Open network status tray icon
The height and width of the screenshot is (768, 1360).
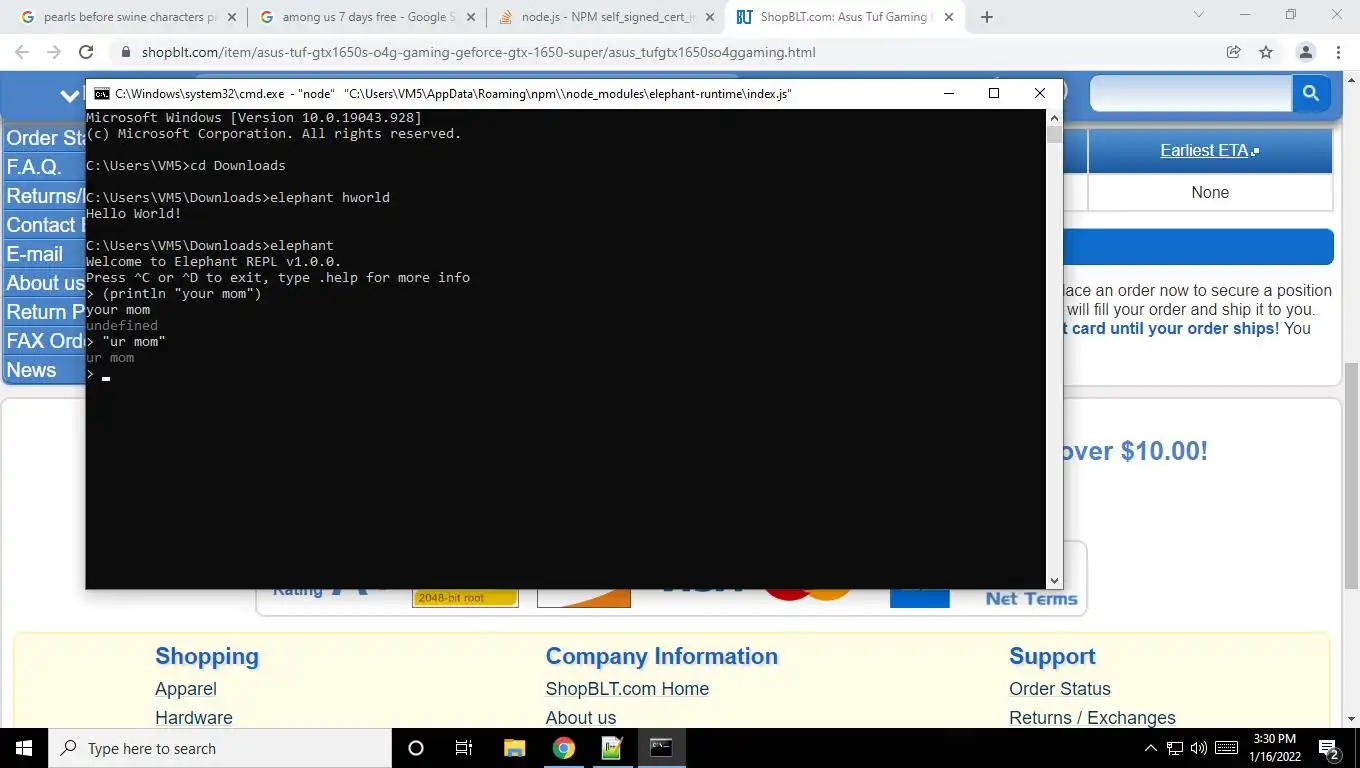(1175, 748)
